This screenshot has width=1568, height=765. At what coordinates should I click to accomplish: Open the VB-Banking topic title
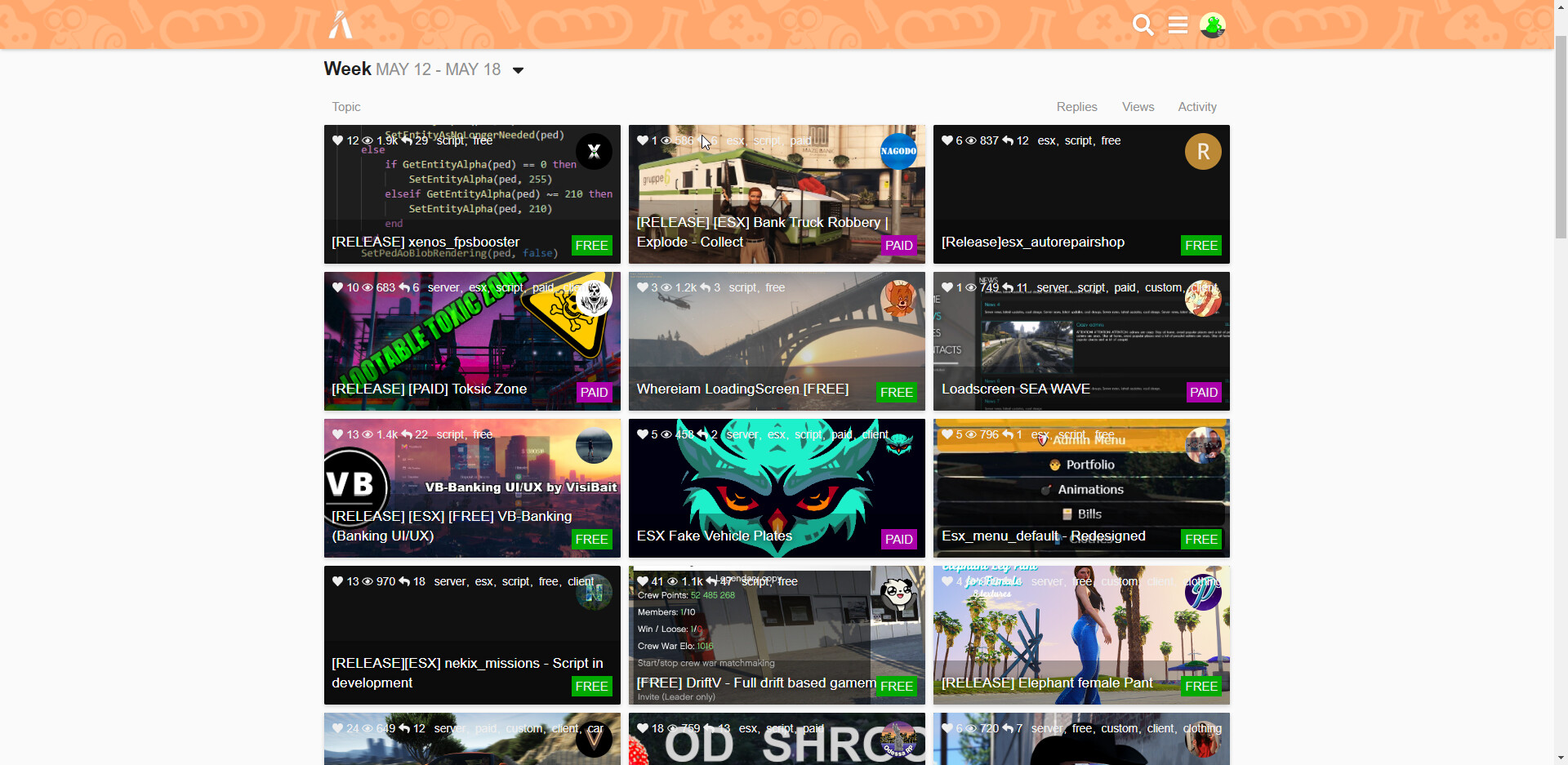(x=452, y=526)
